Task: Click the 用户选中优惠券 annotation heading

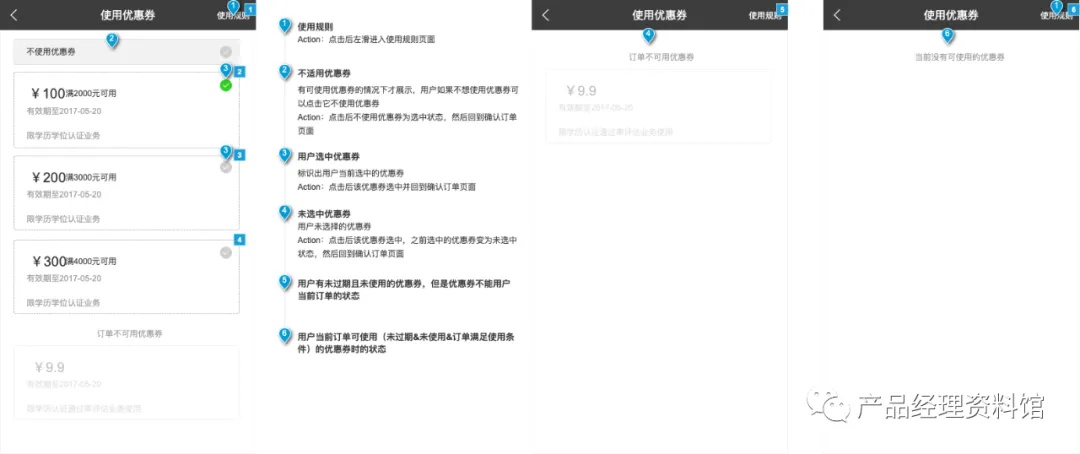Action: (328, 156)
